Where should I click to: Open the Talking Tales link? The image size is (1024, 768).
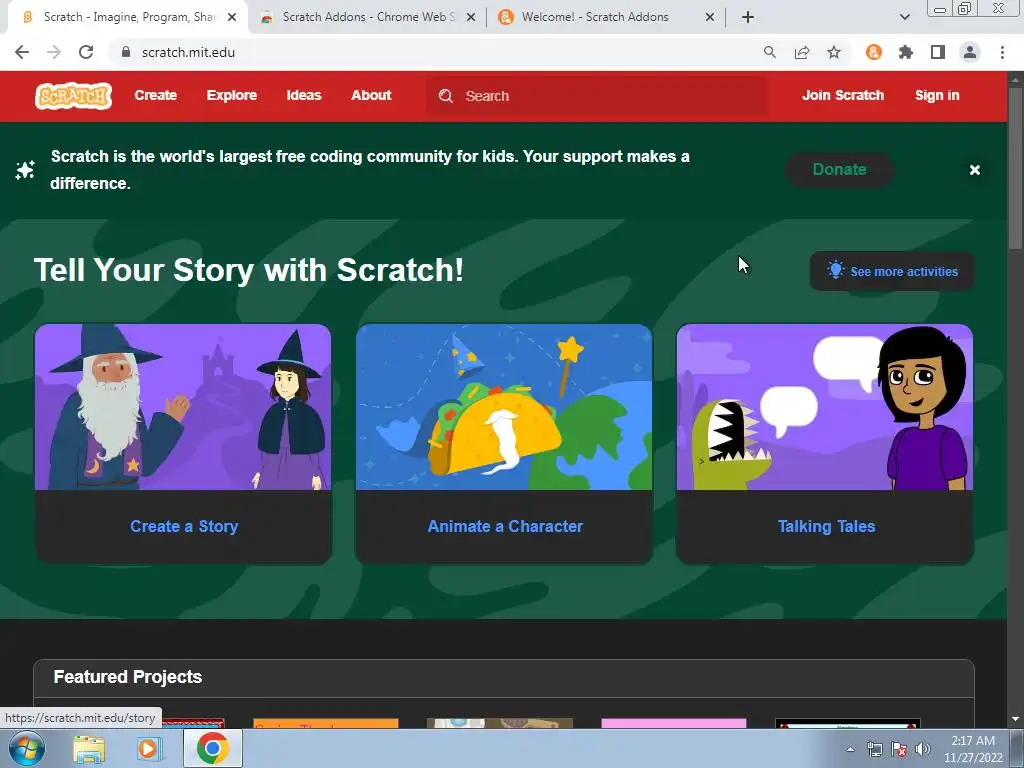[826, 526]
